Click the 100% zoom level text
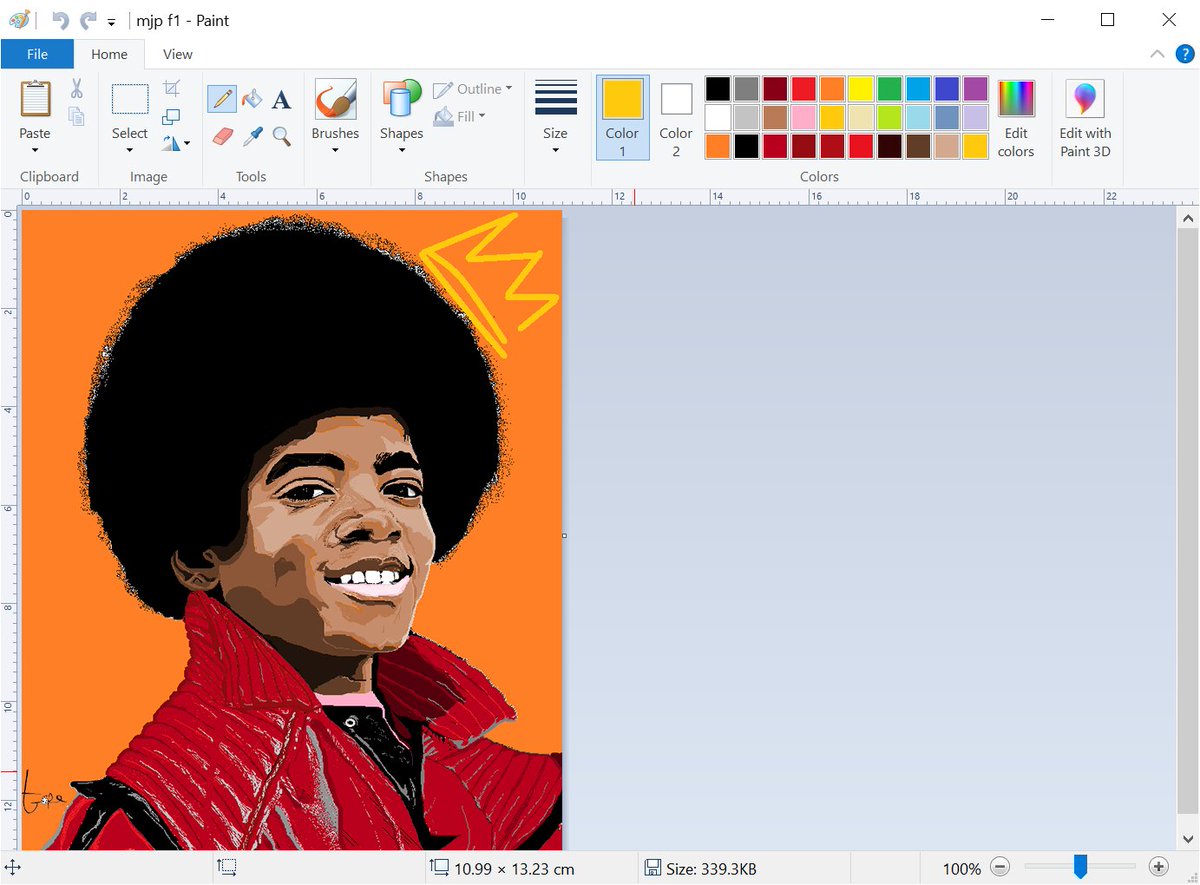1200x885 pixels. click(962, 868)
